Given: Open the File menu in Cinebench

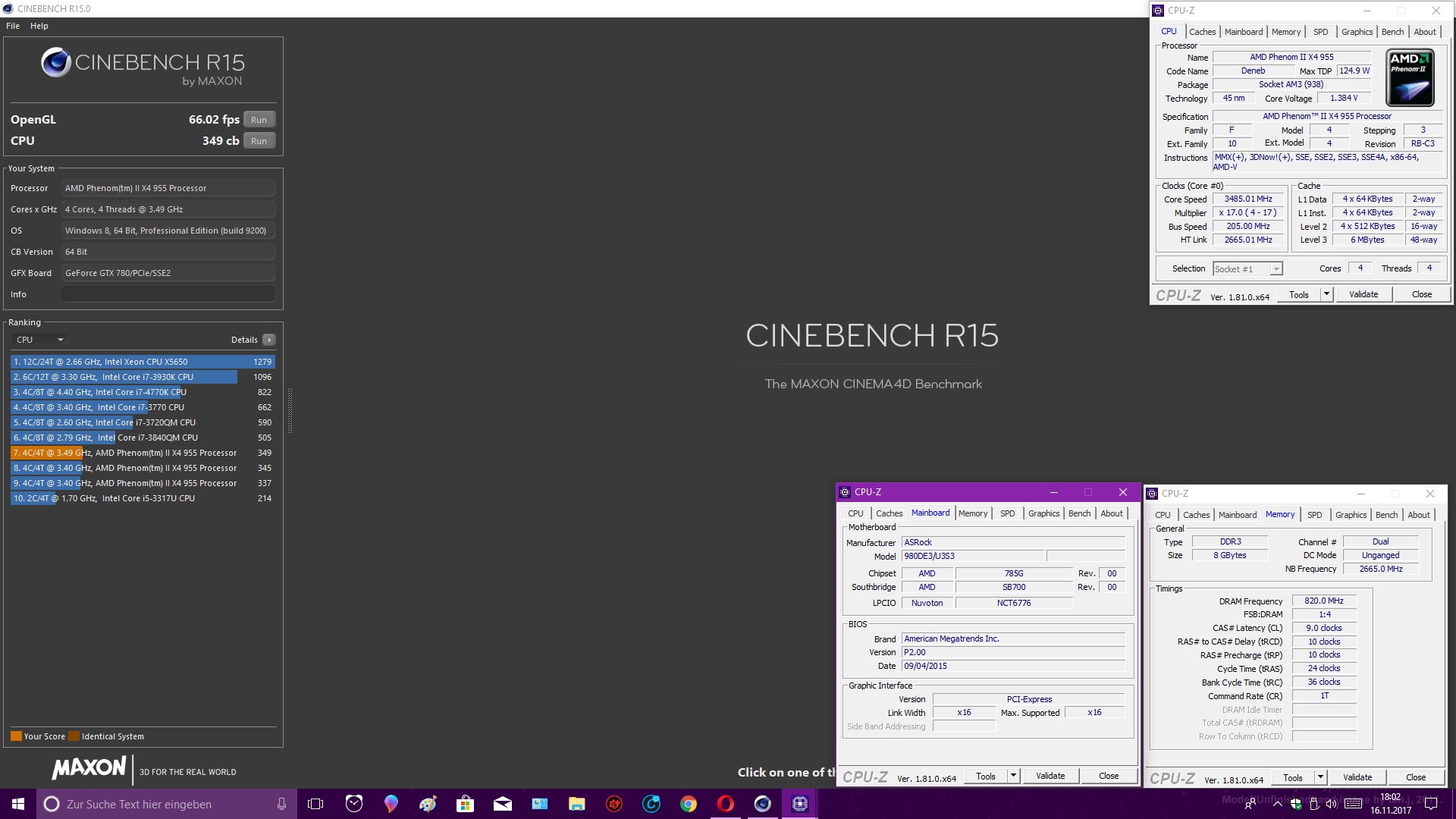Looking at the screenshot, I should [x=13, y=26].
